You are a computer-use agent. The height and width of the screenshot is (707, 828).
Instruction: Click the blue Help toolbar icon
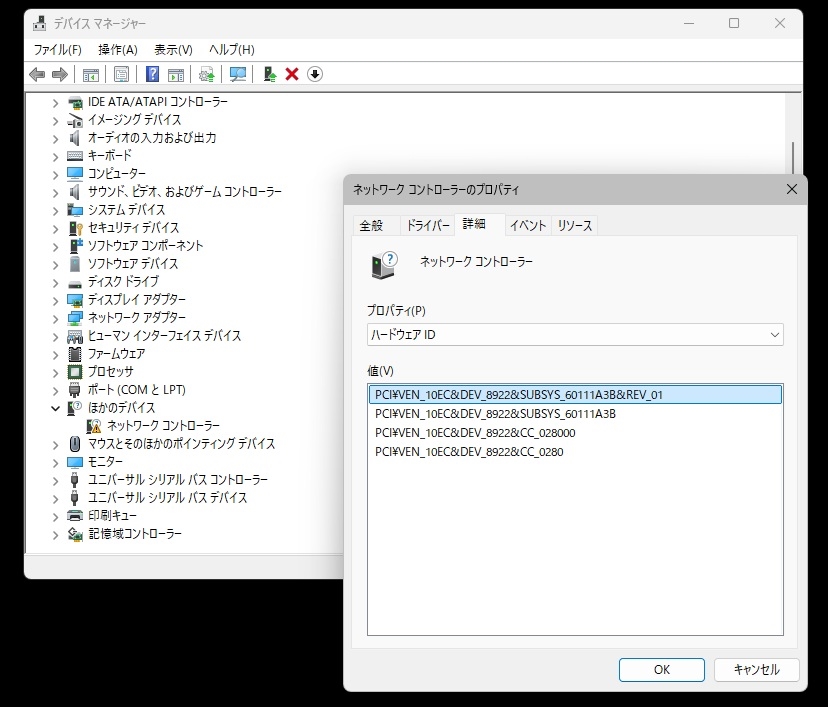click(153, 74)
